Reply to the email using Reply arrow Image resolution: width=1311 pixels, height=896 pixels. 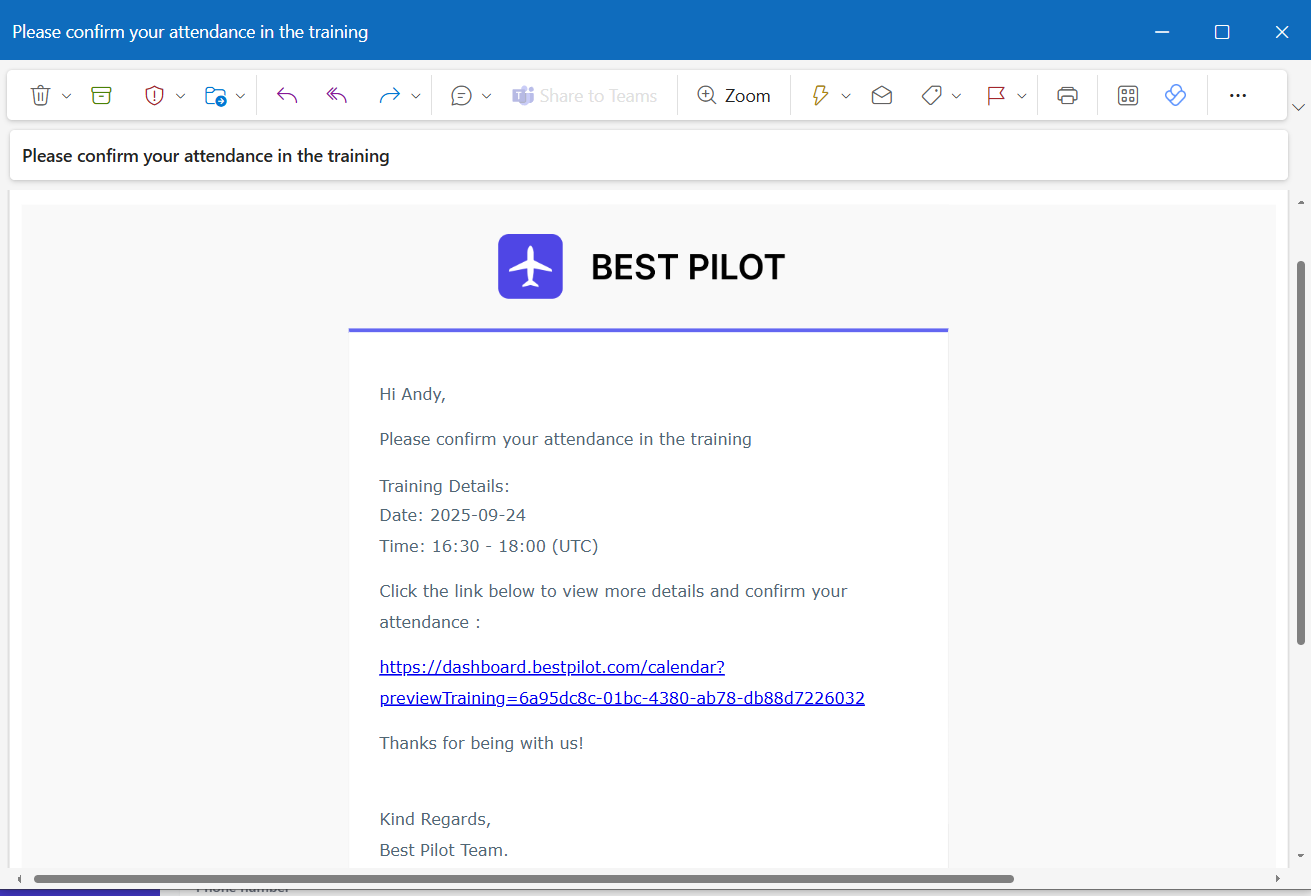tap(287, 96)
